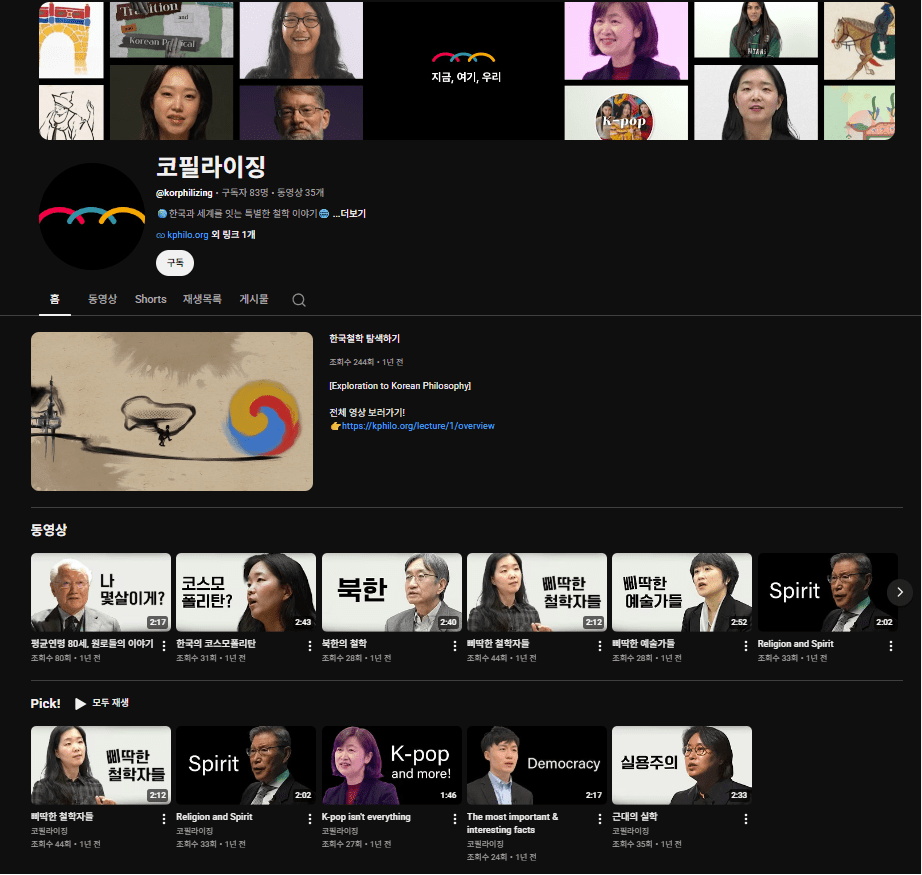Image resolution: width=922 pixels, height=875 pixels.
Task: Click The most important & interesting facts title
Action: (x=513, y=823)
